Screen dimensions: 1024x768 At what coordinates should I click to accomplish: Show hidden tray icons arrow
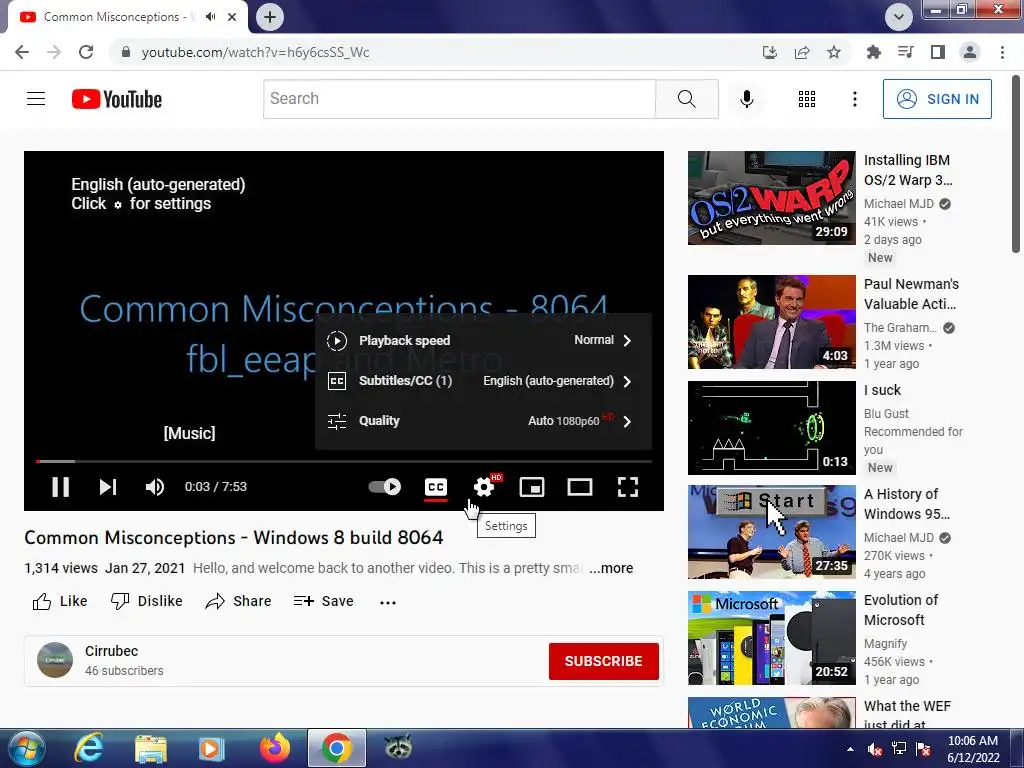(850, 749)
